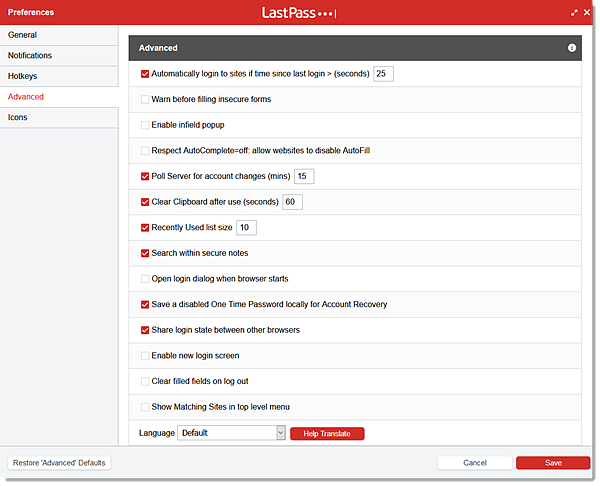This screenshot has width=600, height=486.
Task: Click Restore 'Advanced' Defaults button
Action: (x=59, y=463)
